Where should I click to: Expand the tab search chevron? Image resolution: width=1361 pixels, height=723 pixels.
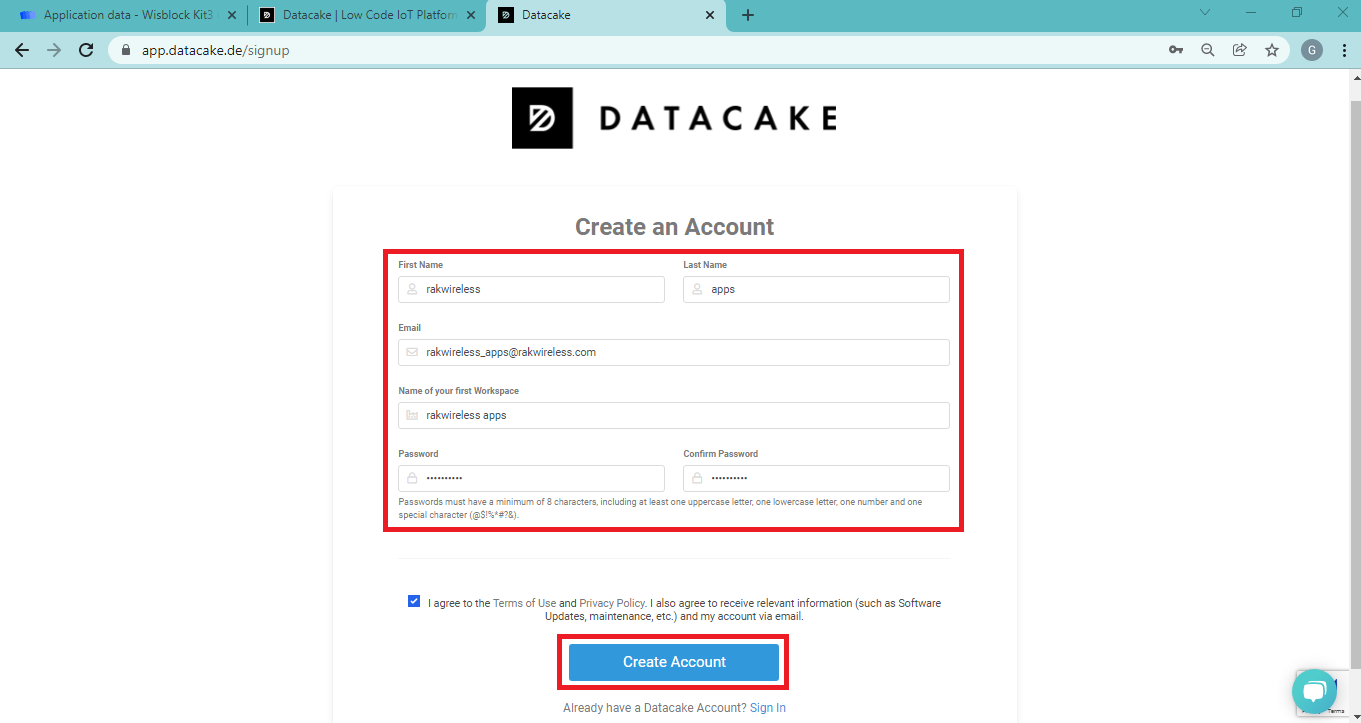[1205, 13]
